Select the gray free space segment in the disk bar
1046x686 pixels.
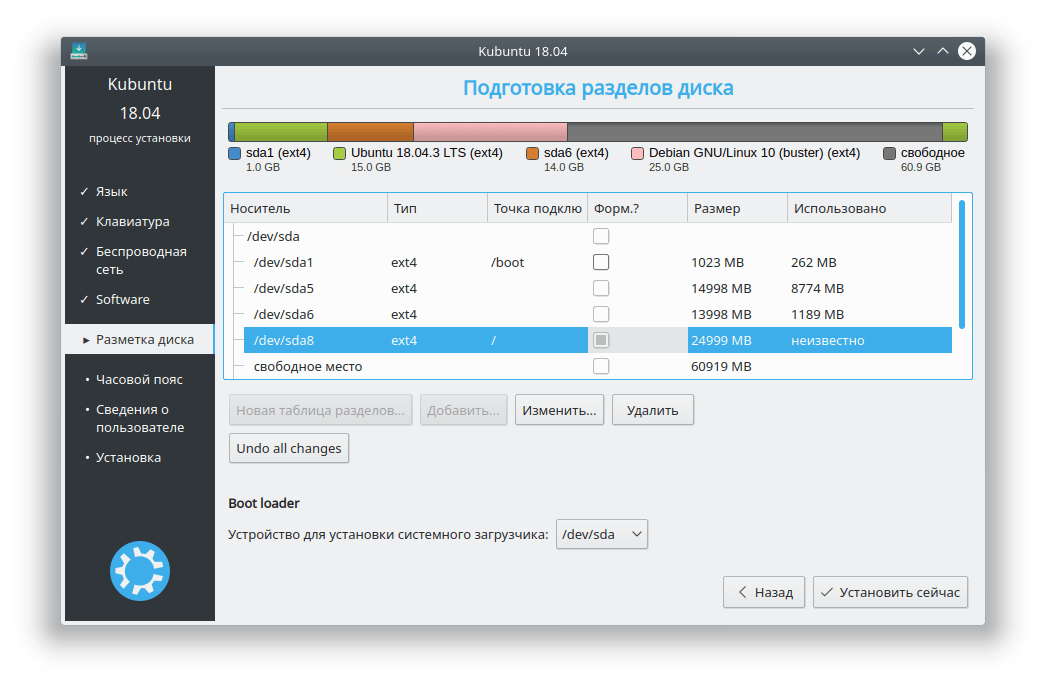(754, 131)
